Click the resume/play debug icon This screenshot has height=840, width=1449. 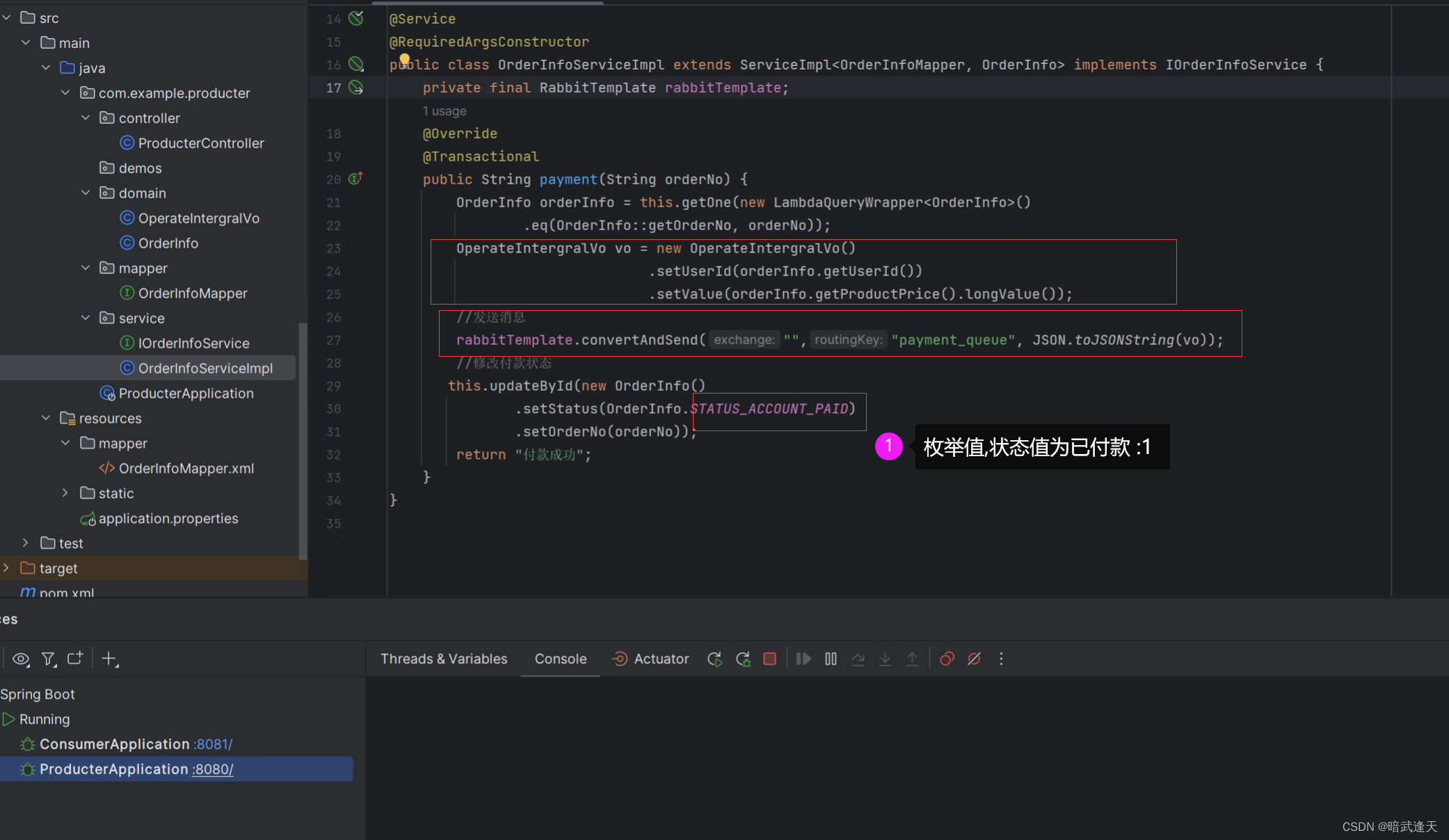(804, 659)
